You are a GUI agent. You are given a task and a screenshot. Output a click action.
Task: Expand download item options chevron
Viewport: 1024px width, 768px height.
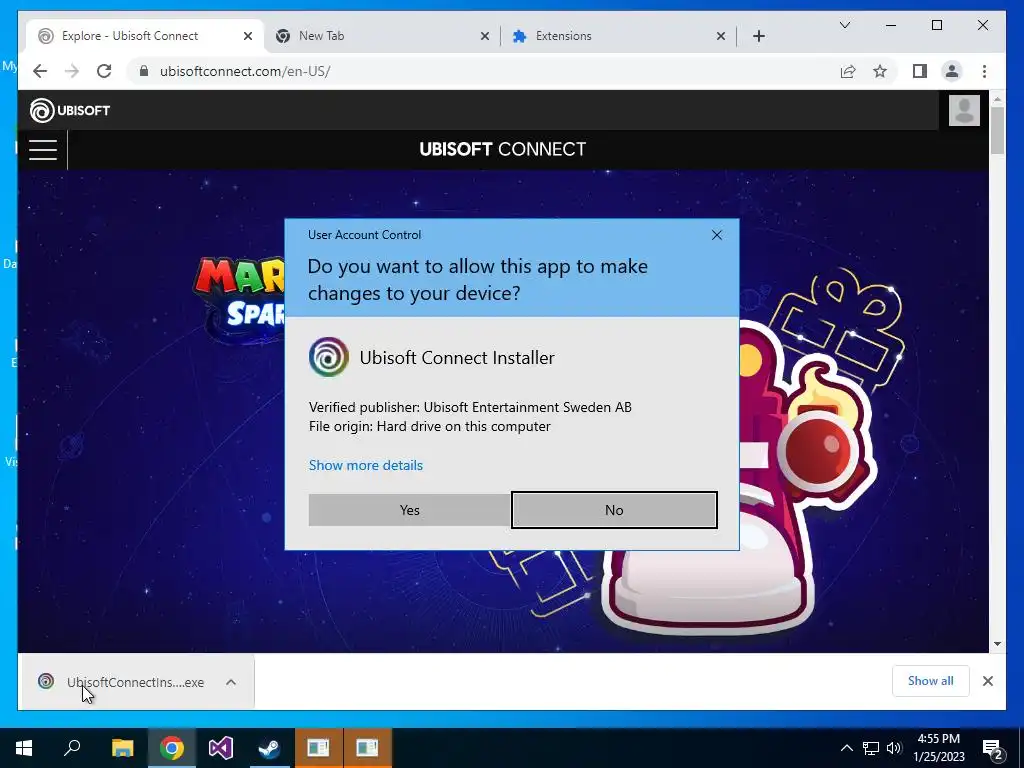[x=231, y=682]
